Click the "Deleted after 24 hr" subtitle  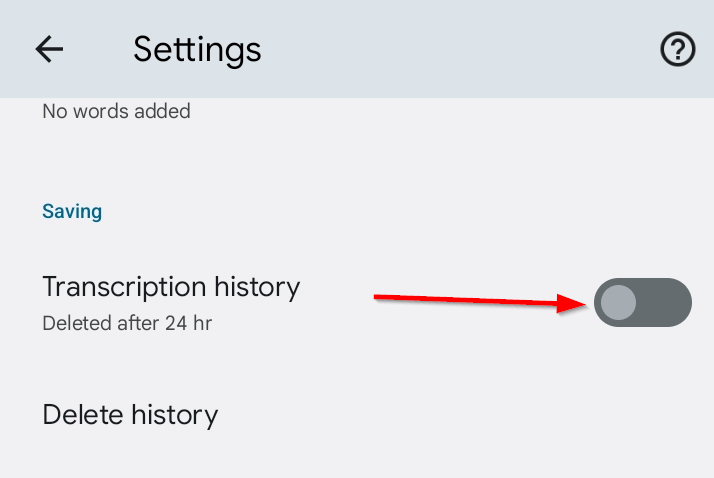click(x=127, y=323)
